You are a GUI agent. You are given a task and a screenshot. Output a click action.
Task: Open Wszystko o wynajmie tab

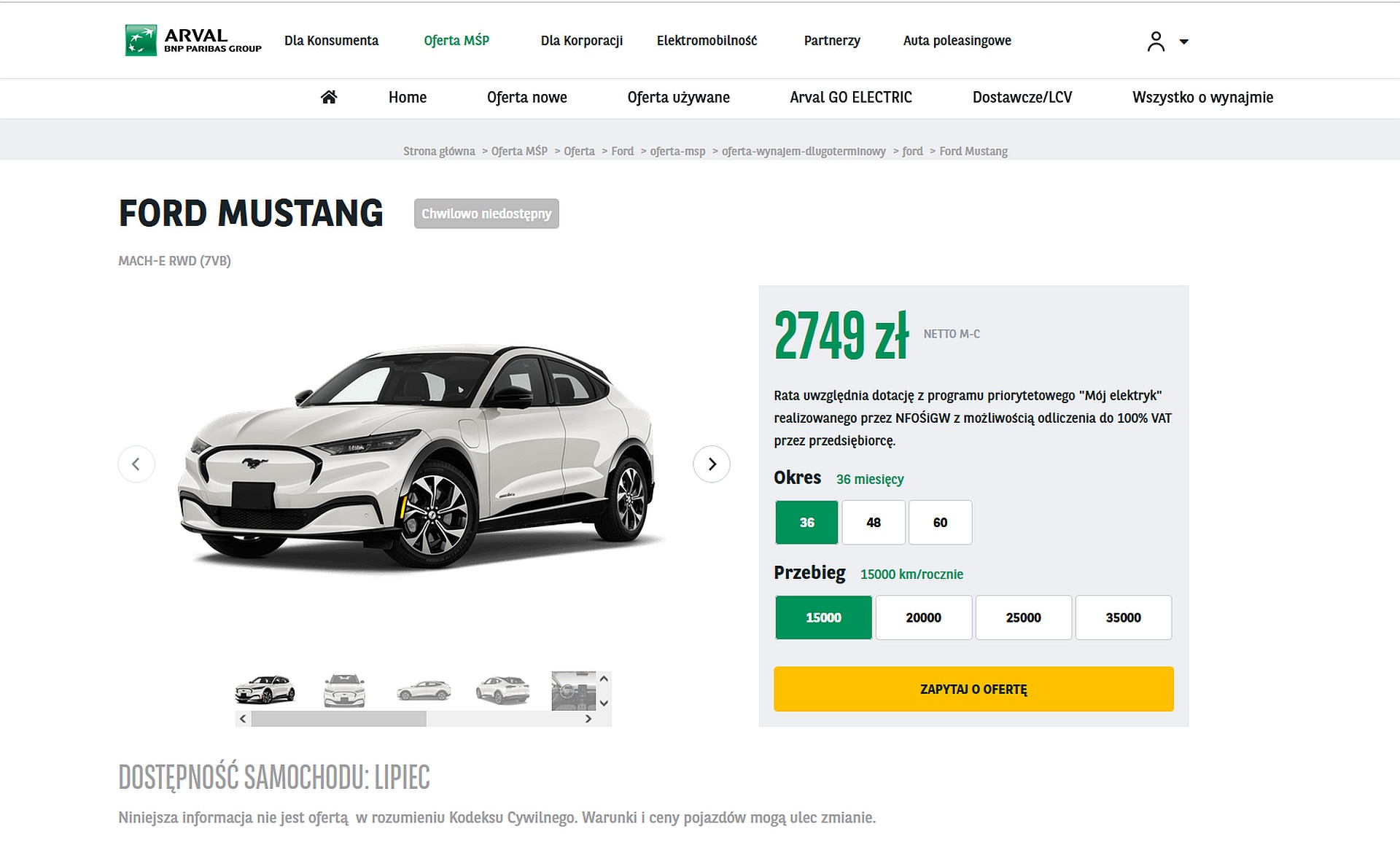pyautogui.click(x=1203, y=97)
